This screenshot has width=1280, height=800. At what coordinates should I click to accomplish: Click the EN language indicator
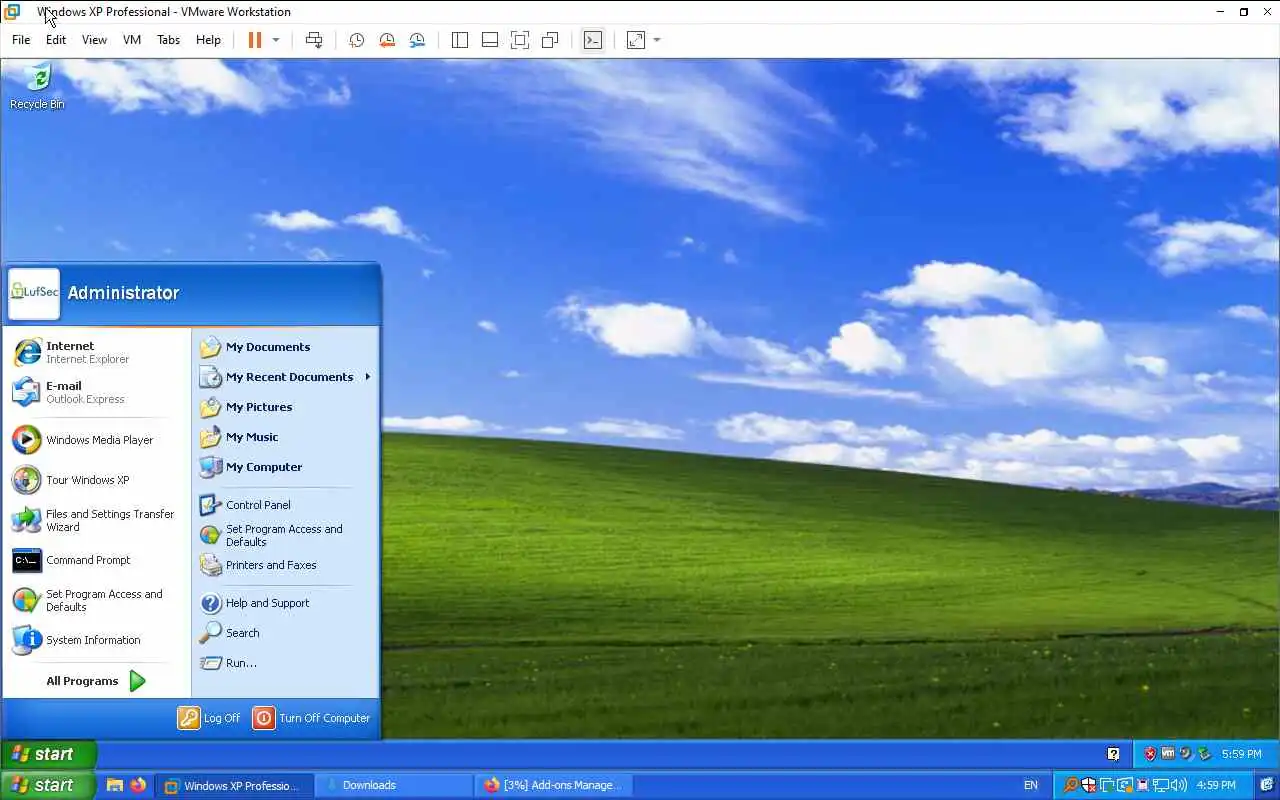pyautogui.click(x=1031, y=785)
